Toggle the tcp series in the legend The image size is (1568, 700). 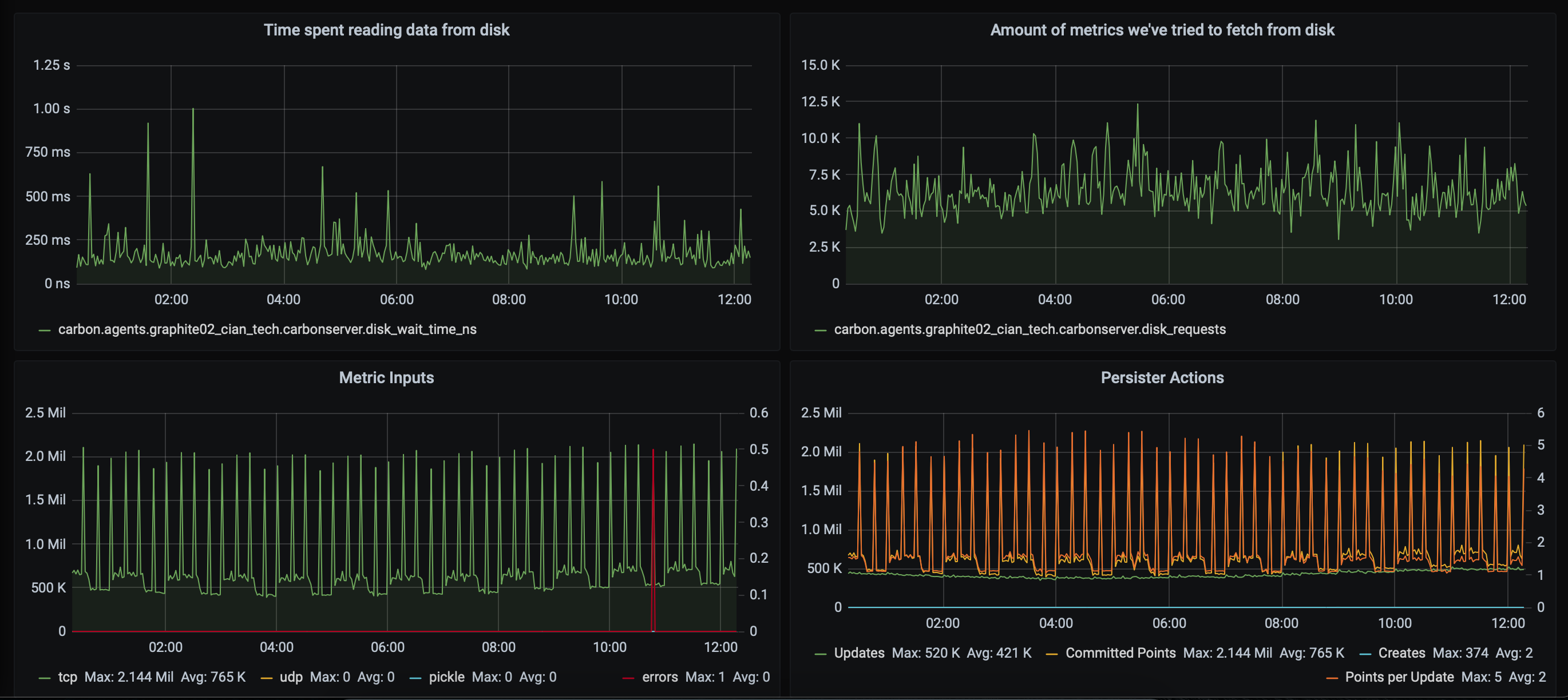pos(68,677)
